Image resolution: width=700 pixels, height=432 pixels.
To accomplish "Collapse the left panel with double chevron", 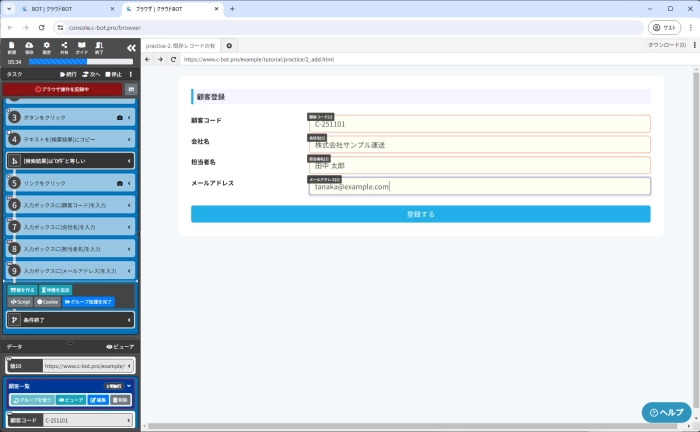I will [x=130, y=47].
